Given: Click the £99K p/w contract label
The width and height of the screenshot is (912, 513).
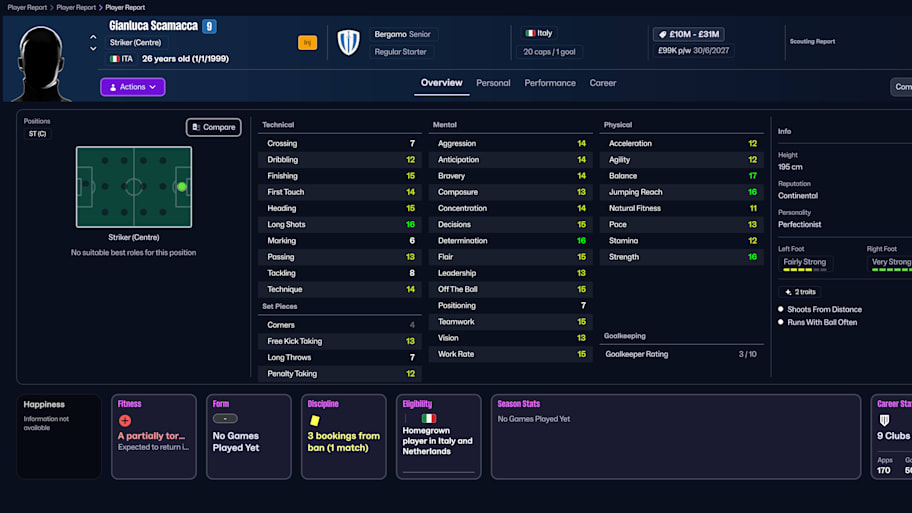Looking at the screenshot, I should pyautogui.click(x=693, y=51).
